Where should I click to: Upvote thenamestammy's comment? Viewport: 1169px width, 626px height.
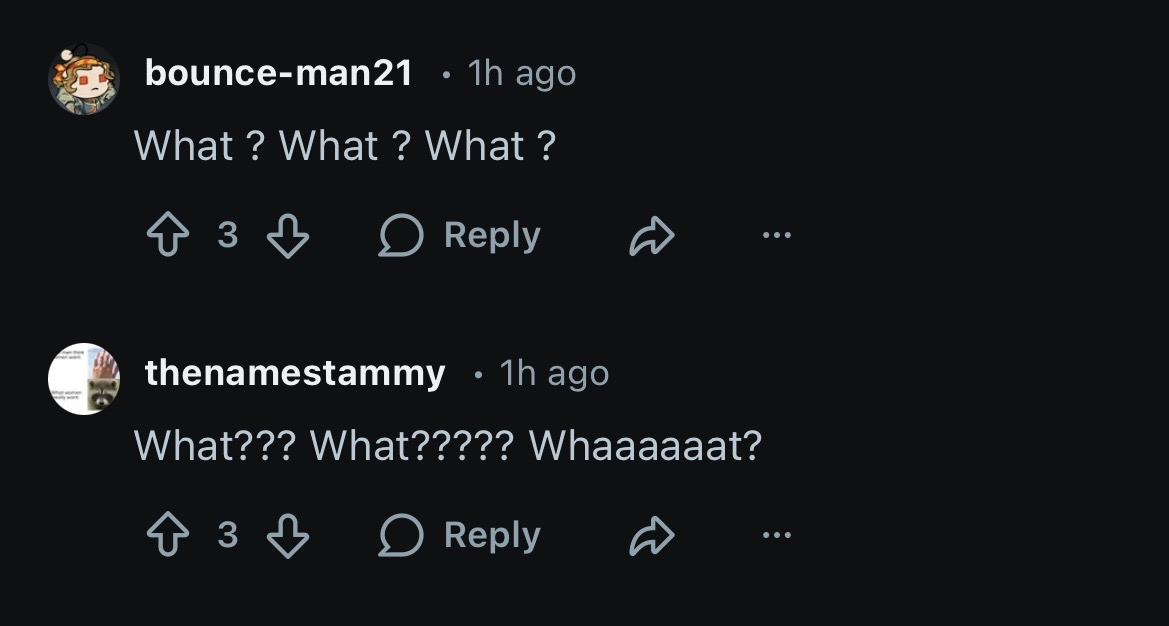coord(167,536)
